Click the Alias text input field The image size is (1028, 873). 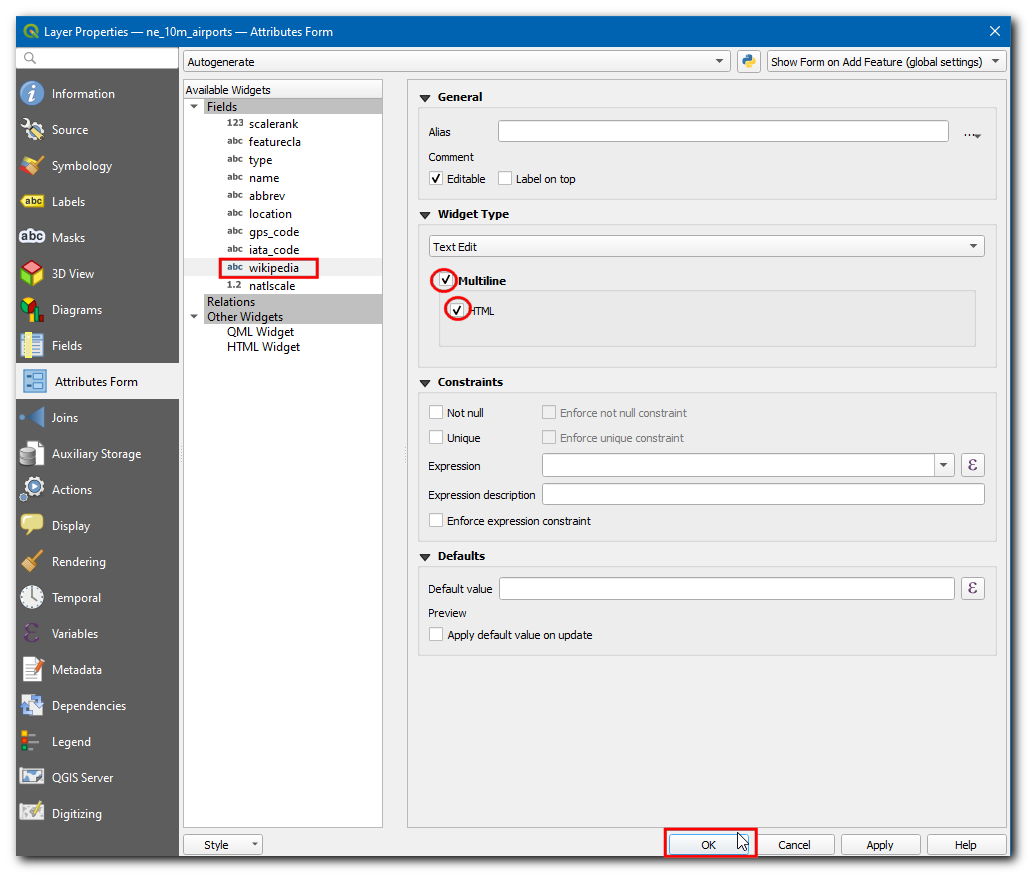pos(722,132)
